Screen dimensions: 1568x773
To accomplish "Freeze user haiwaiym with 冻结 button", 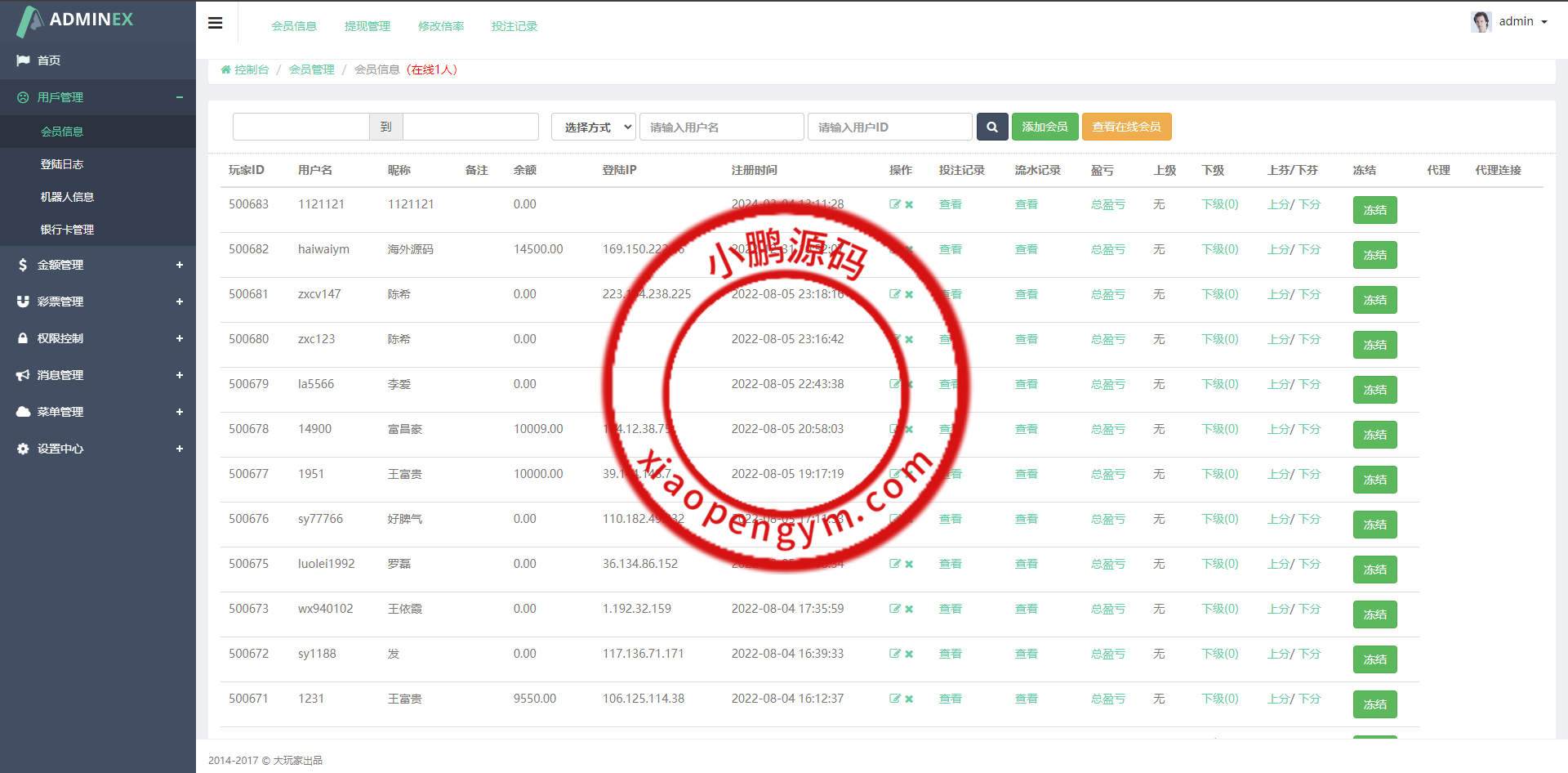I will coord(1374,255).
